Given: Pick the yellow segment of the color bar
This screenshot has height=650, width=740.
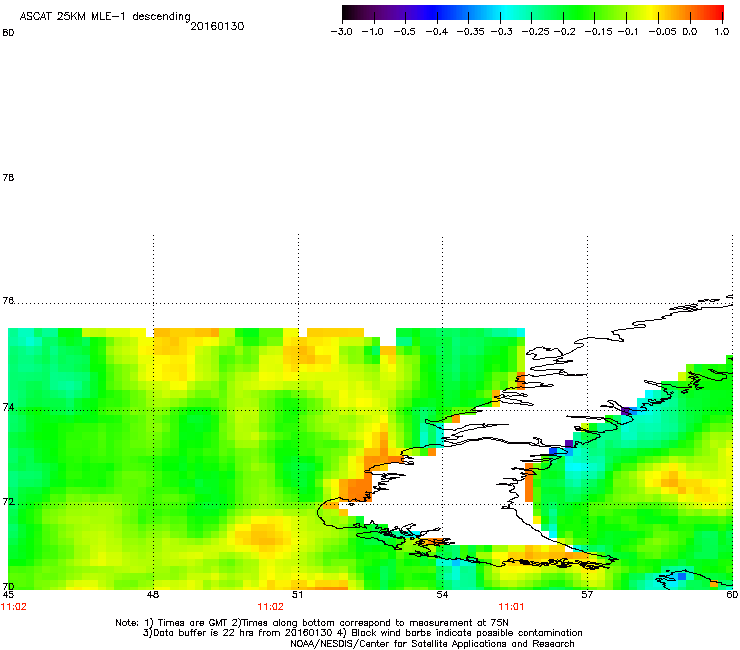Looking at the screenshot, I should pyautogui.click(x=651, y=13).
